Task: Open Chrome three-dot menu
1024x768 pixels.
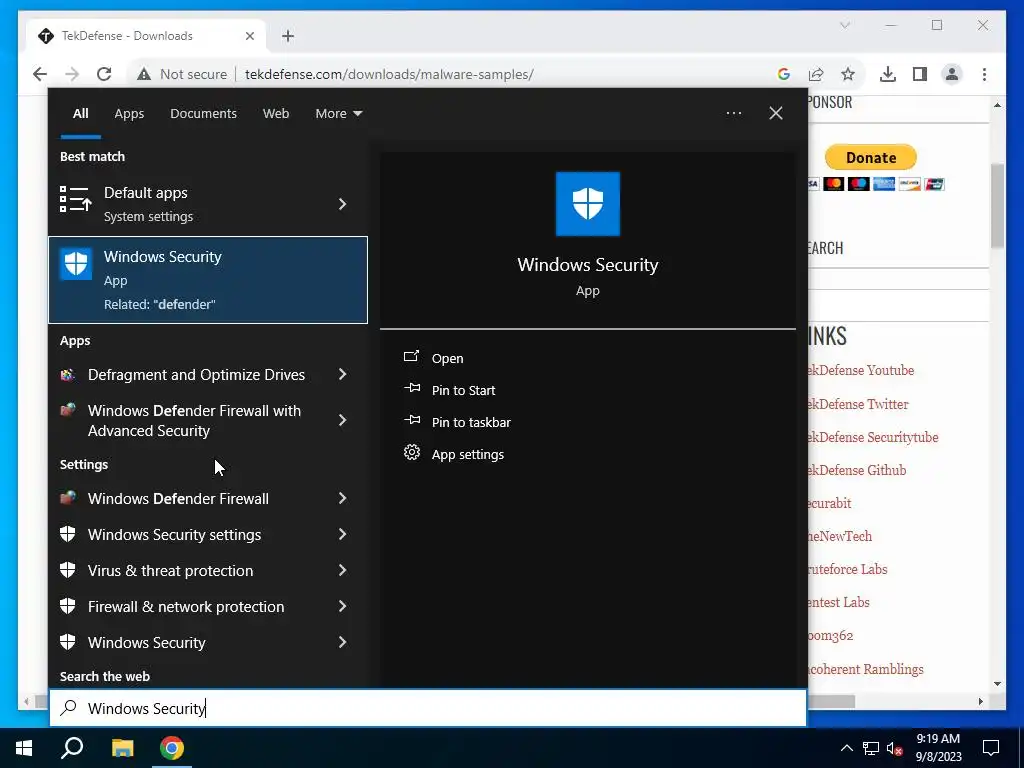Action: click(x=984, y=74)
